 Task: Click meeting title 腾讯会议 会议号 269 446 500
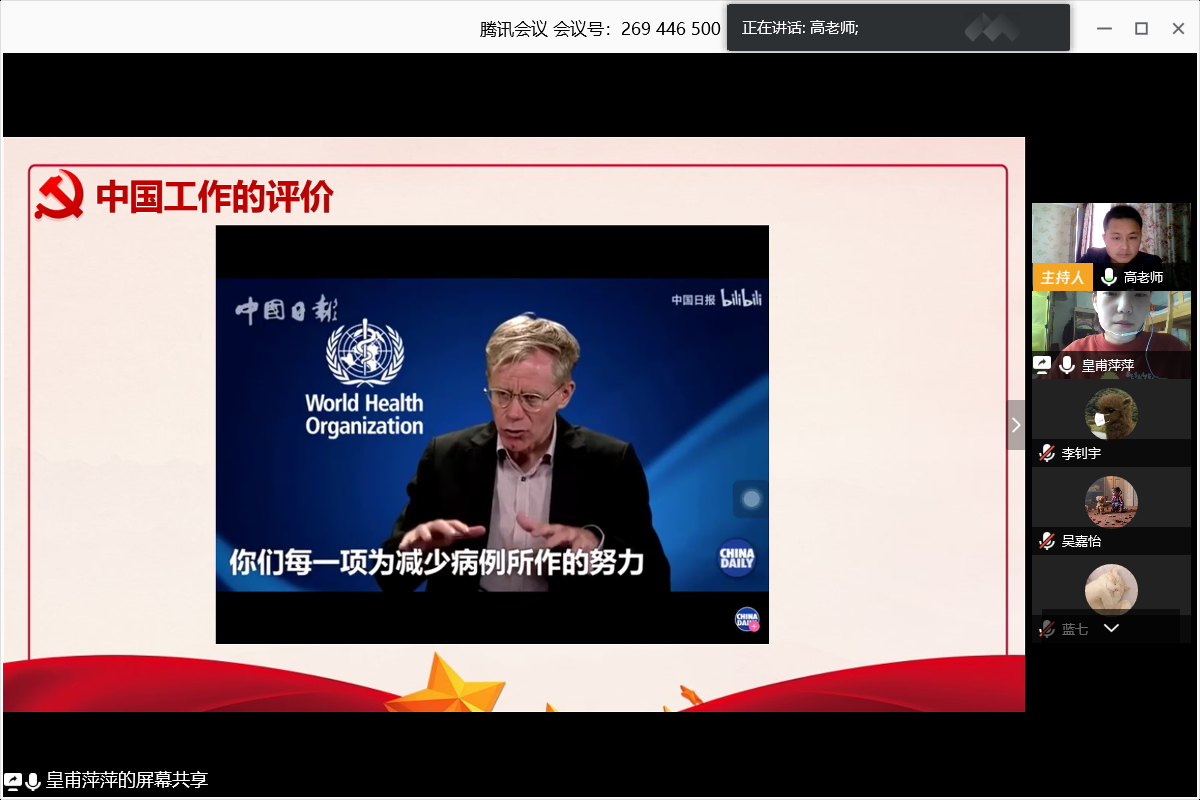click(600, 29)
